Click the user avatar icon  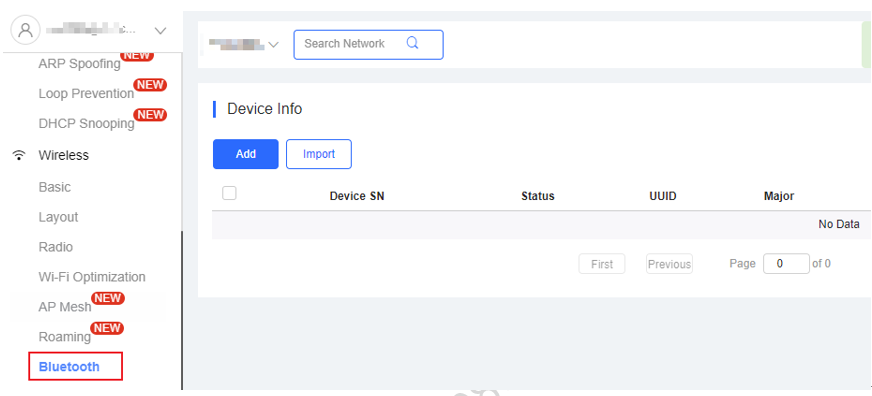26,30
